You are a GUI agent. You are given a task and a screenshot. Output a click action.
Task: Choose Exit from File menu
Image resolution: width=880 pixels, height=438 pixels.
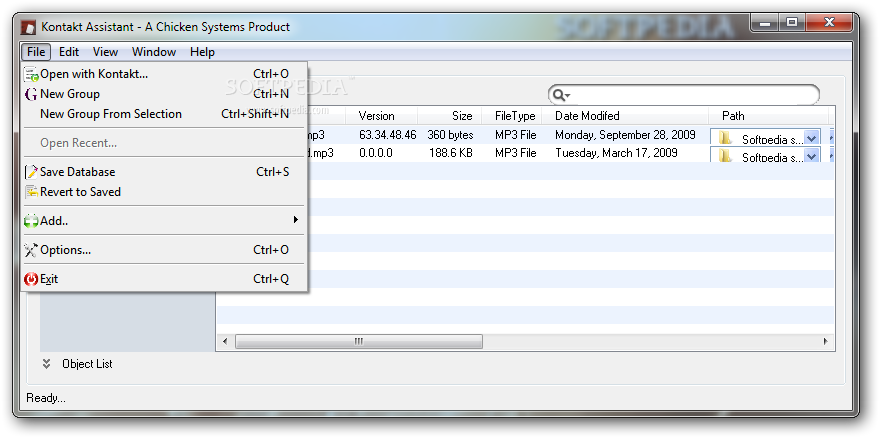point(164,279)
